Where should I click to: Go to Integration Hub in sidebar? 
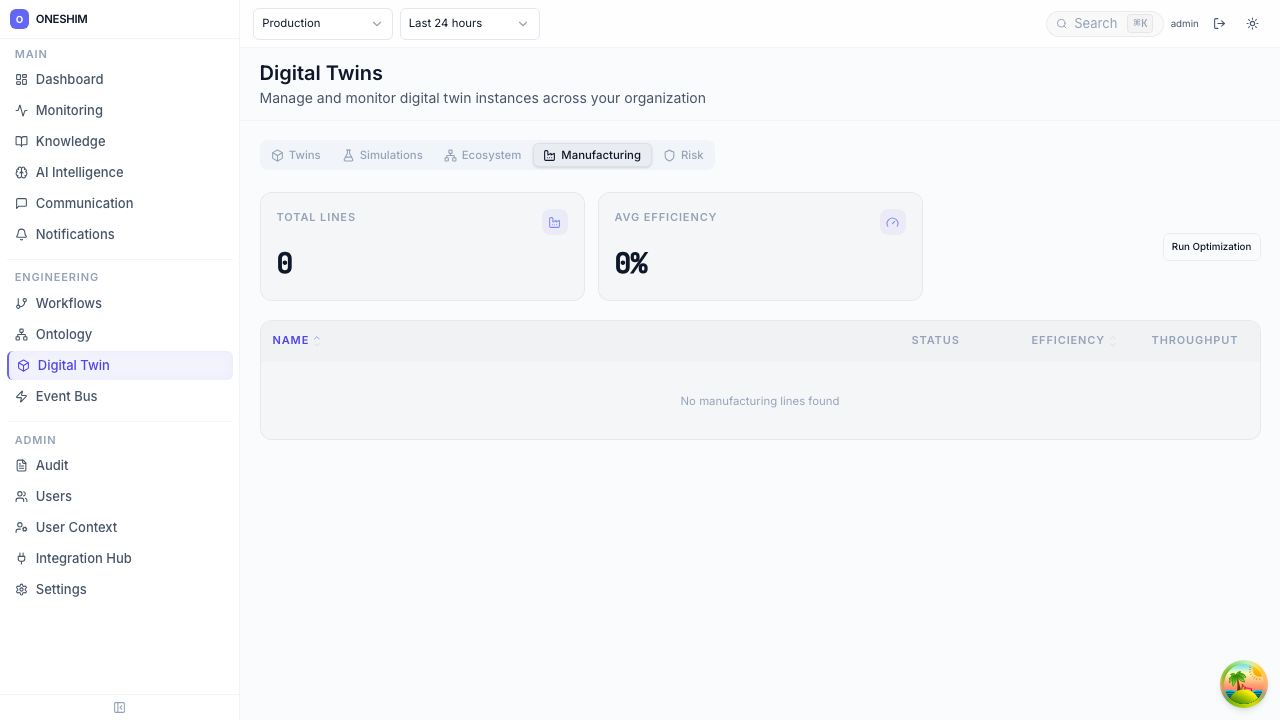tap(83, 558)
